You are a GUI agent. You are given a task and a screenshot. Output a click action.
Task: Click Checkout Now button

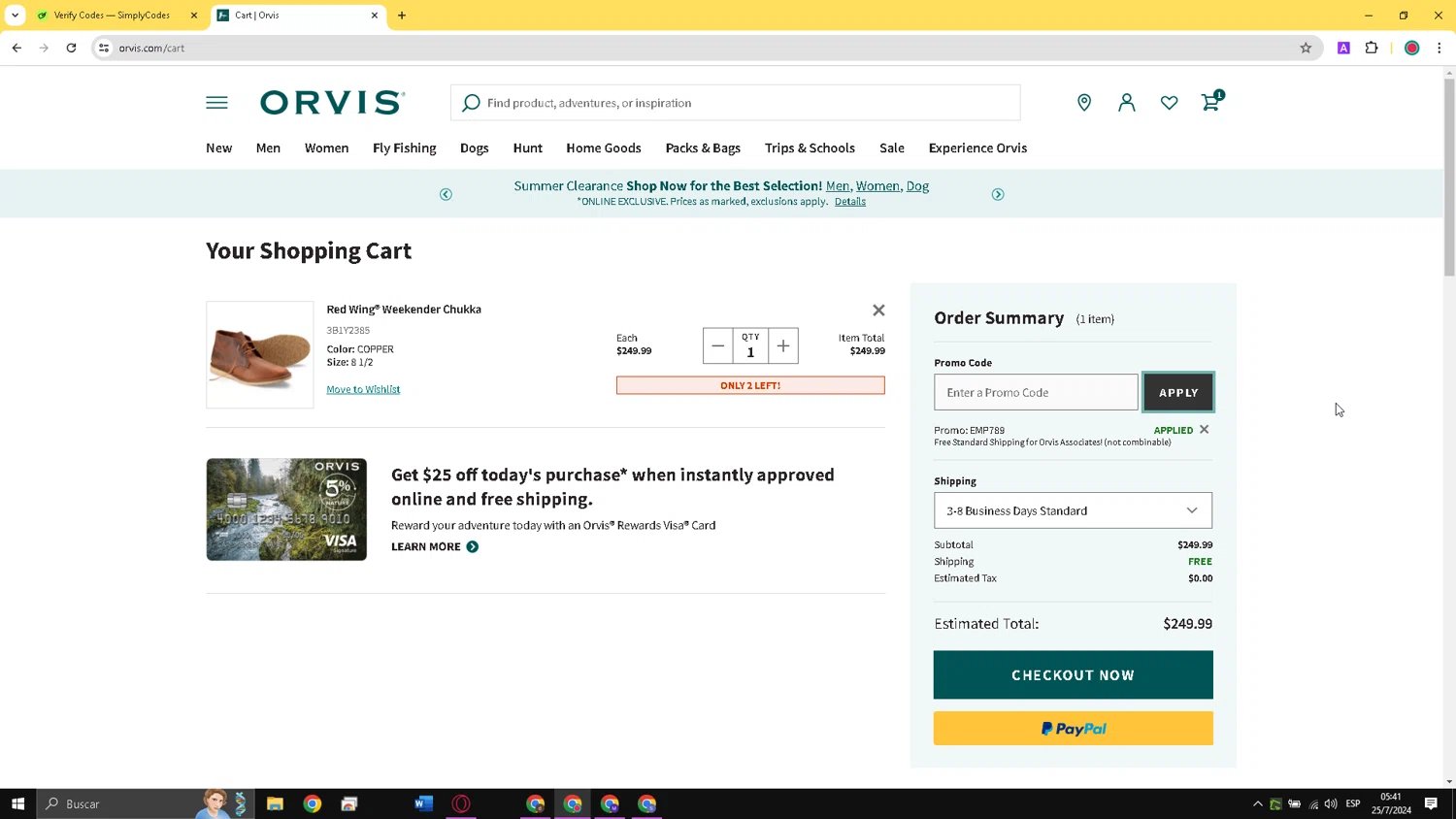point(1073,674)
